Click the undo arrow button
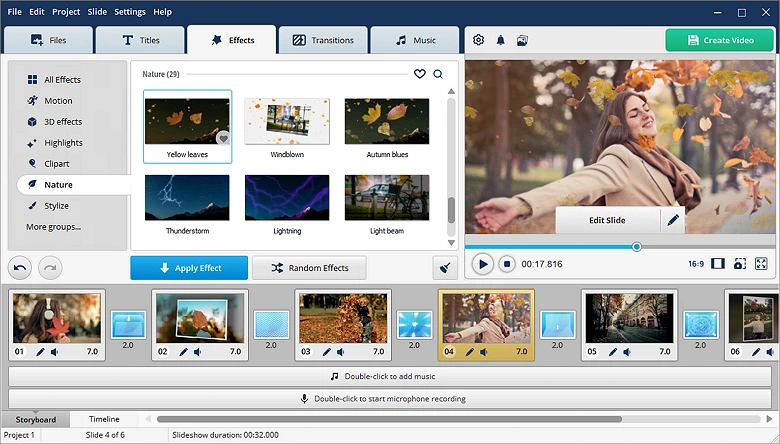780x444 pixels. coord(20,268)
